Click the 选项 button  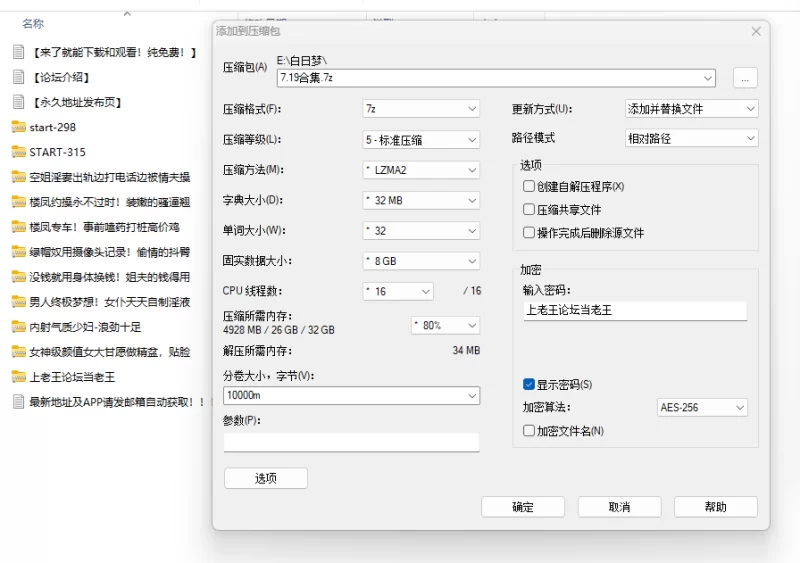point(266,478)
